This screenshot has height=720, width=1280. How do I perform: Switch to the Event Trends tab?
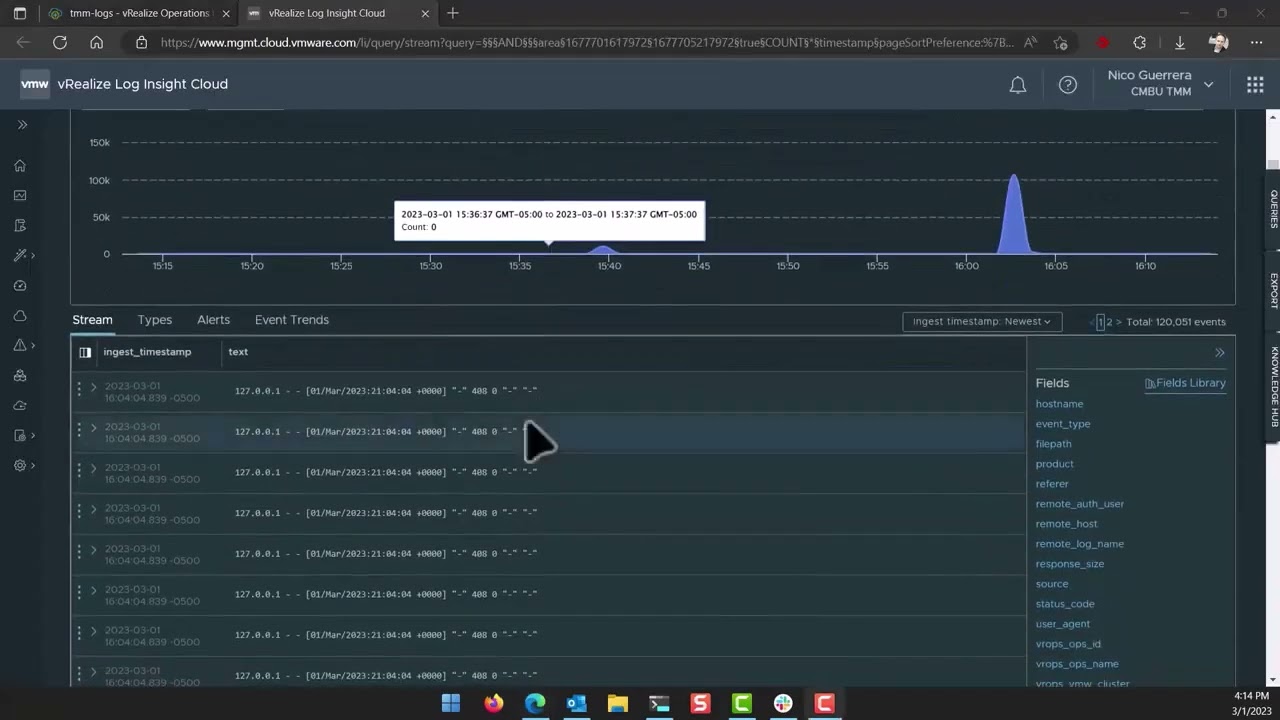pyautogui.click(x=292, y=320)
